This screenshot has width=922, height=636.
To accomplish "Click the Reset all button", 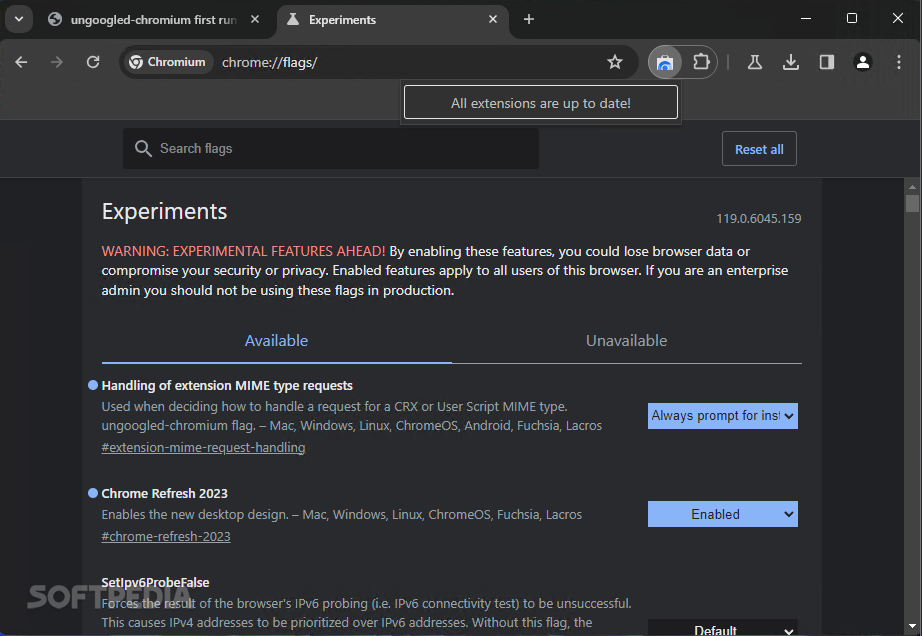I will click(x=759, y=149).
